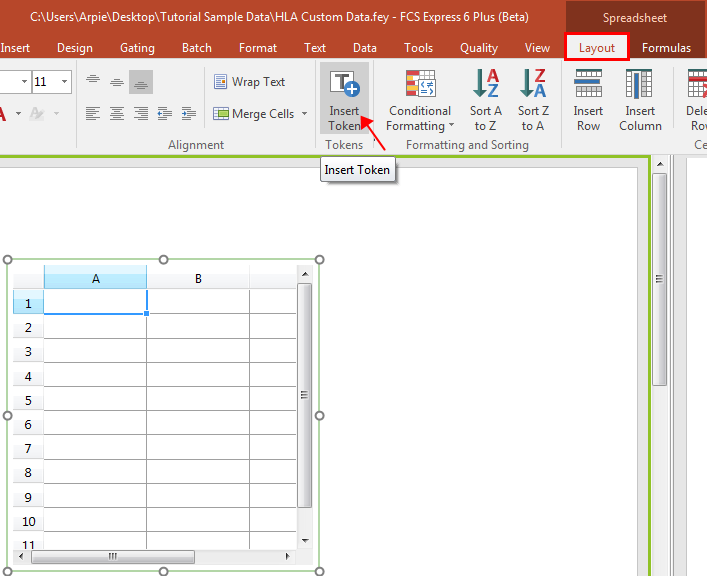Select column B header
Viewport: 707px width, 576px height.
tap(198, 278)
